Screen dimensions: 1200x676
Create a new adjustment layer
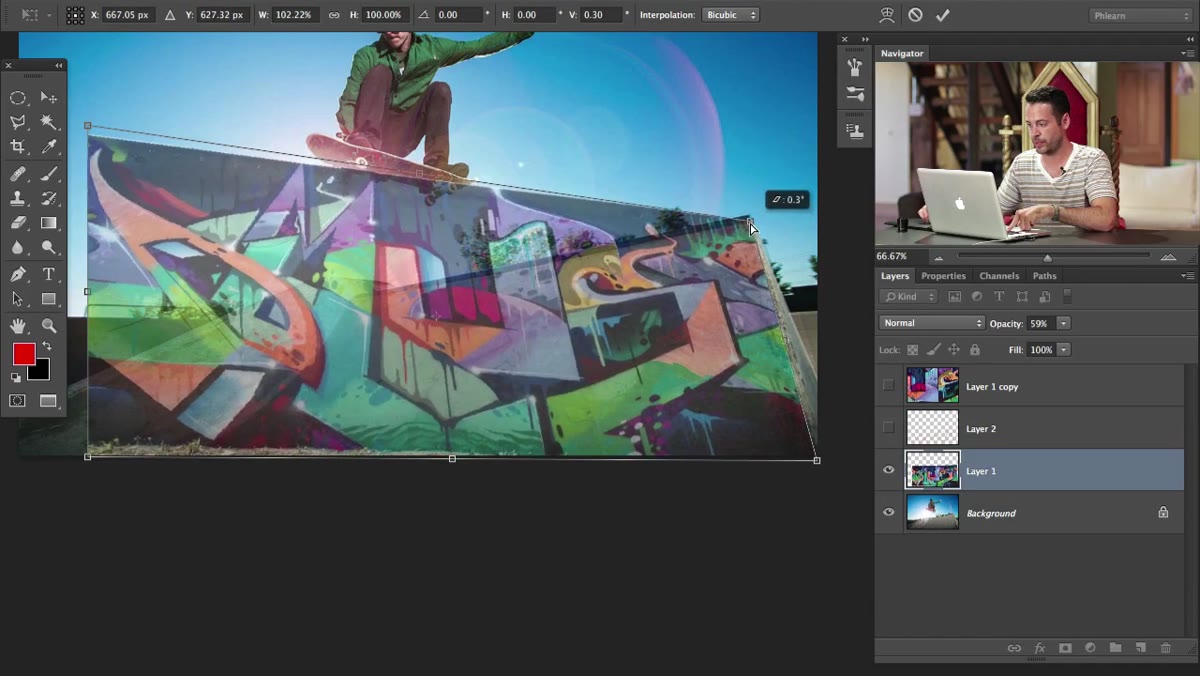[x=1090, y=648]
